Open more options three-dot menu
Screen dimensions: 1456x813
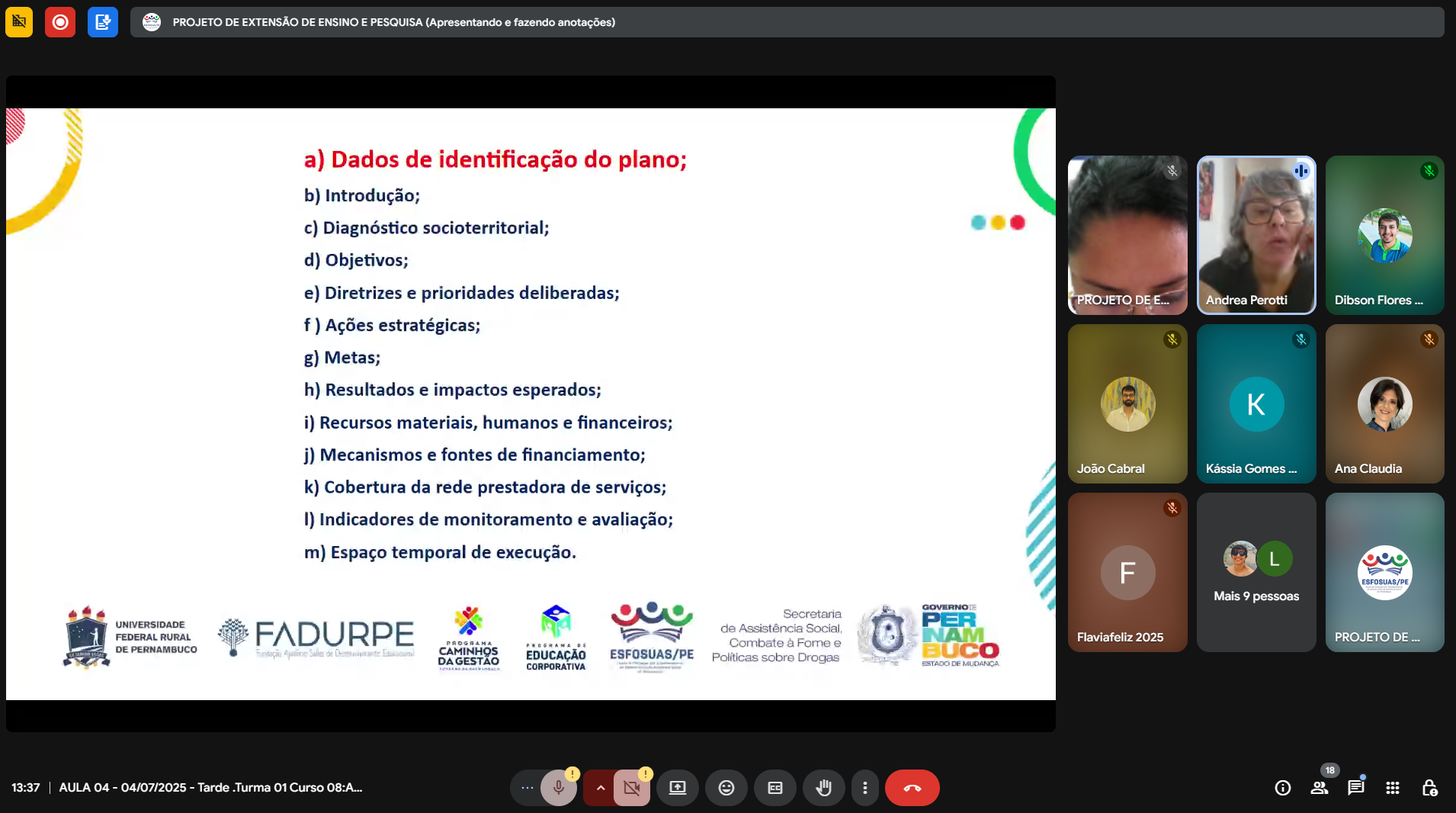click(x=864, y=788)
